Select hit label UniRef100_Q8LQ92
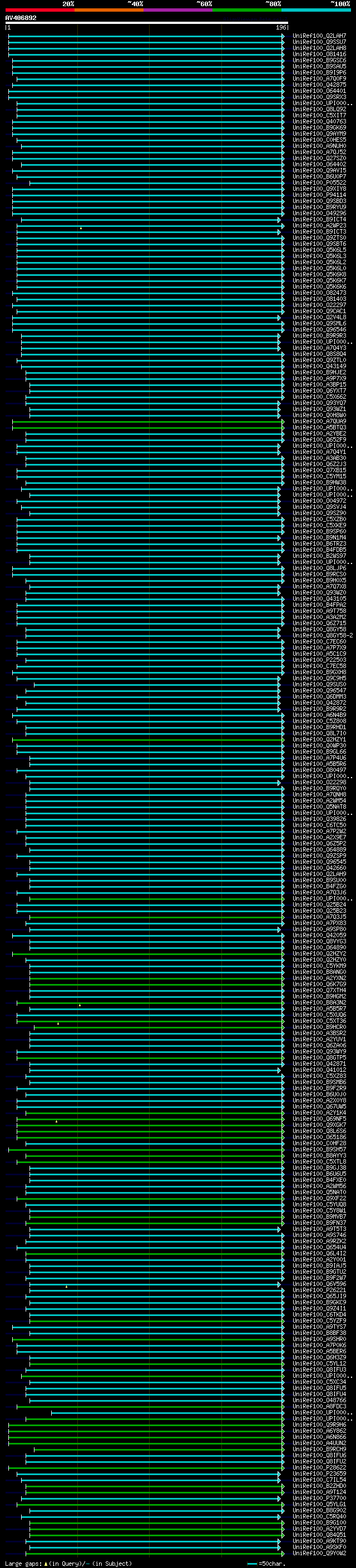Screen dimensions: 356x1568 tap(319, 110)
